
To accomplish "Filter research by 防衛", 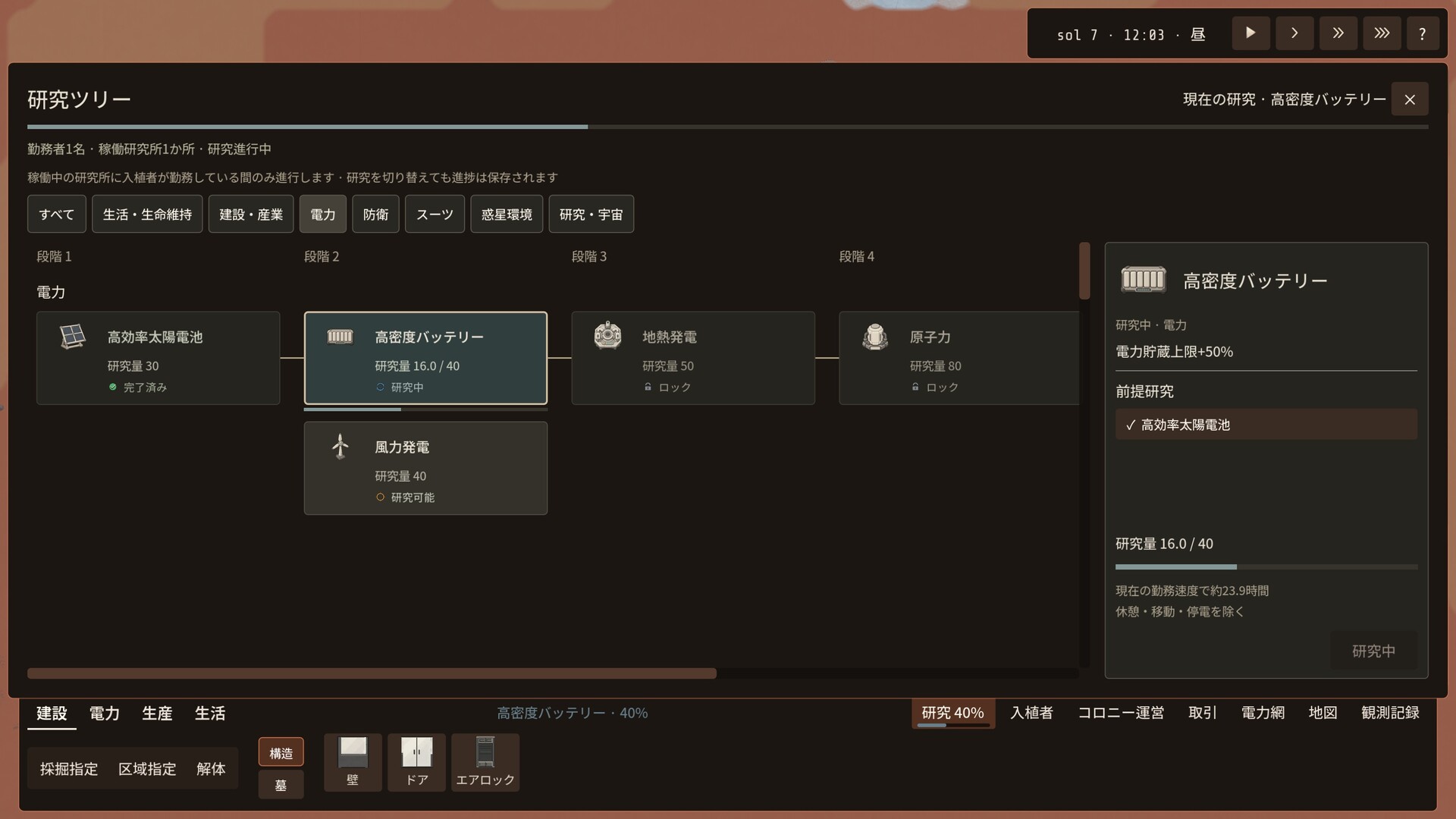I will click(x=375, y=214).
